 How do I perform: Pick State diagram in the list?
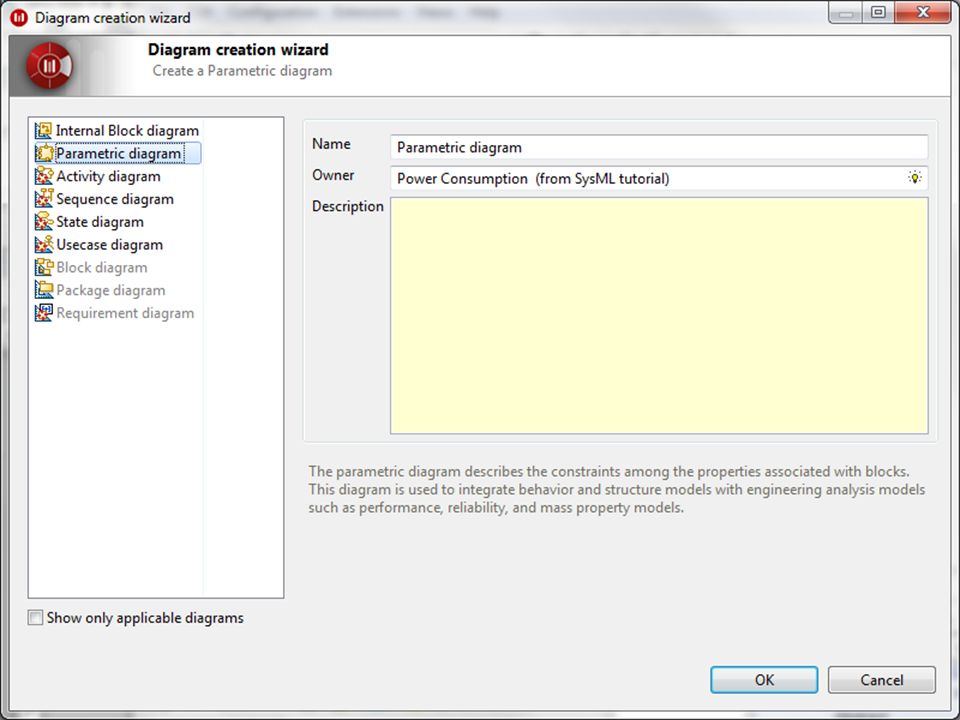click(x=100, y=222)
